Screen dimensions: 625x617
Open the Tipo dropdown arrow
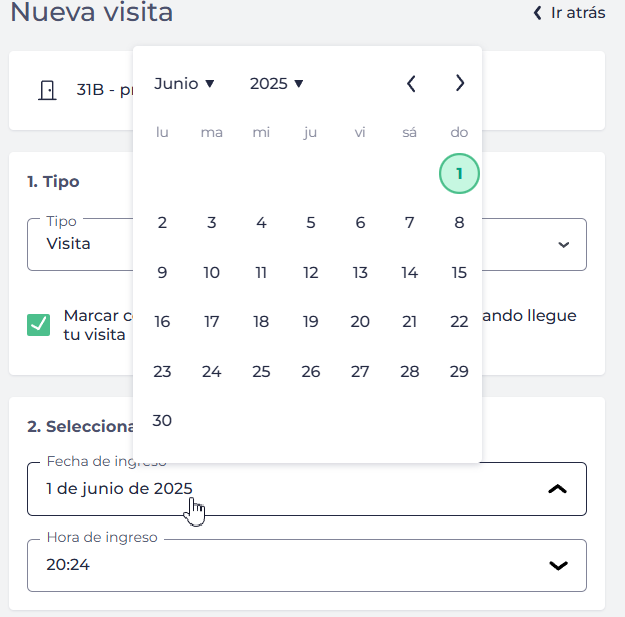[563, 244]
